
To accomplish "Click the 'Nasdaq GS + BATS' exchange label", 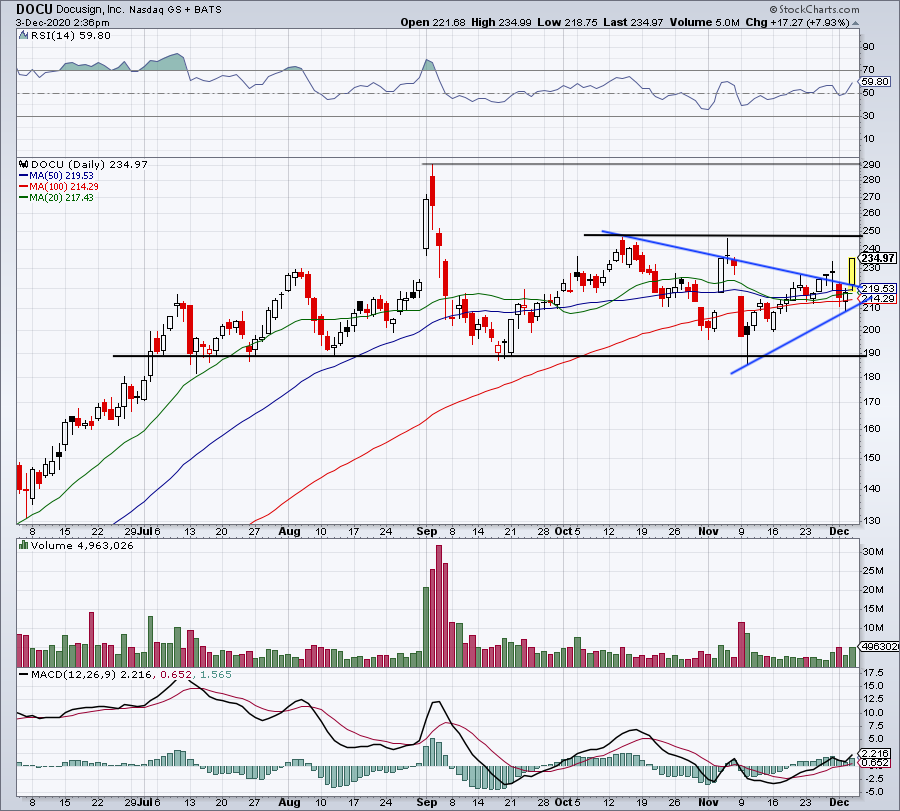I will (174, 10).
